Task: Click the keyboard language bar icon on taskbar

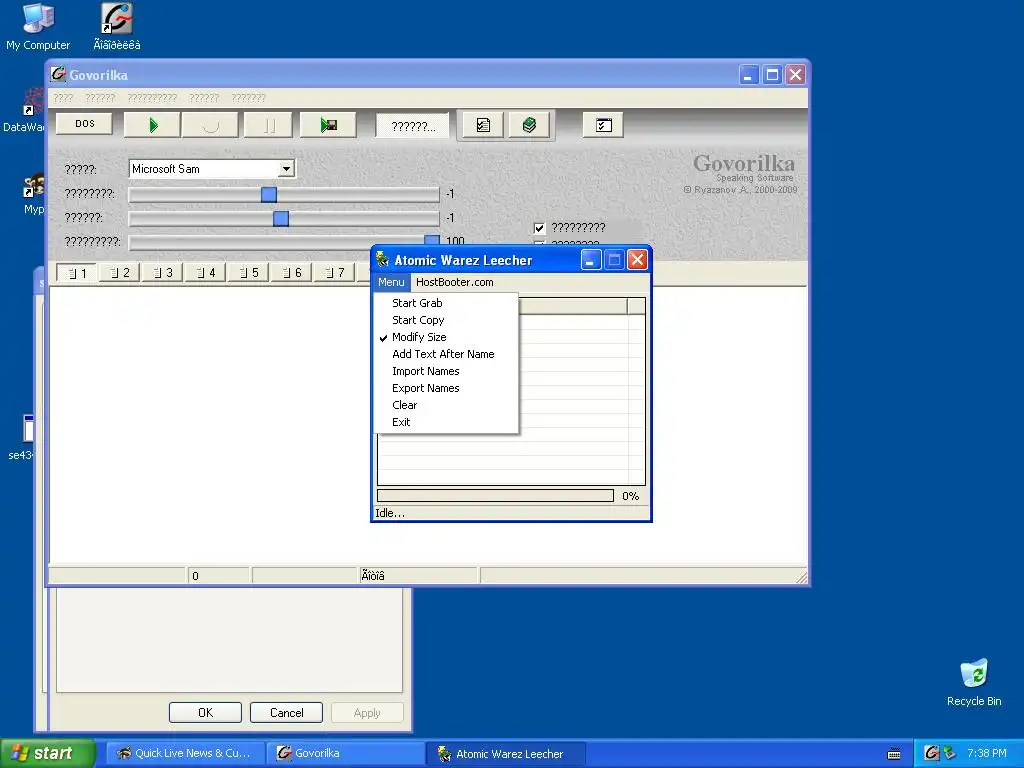Action: tap(894, 754)
